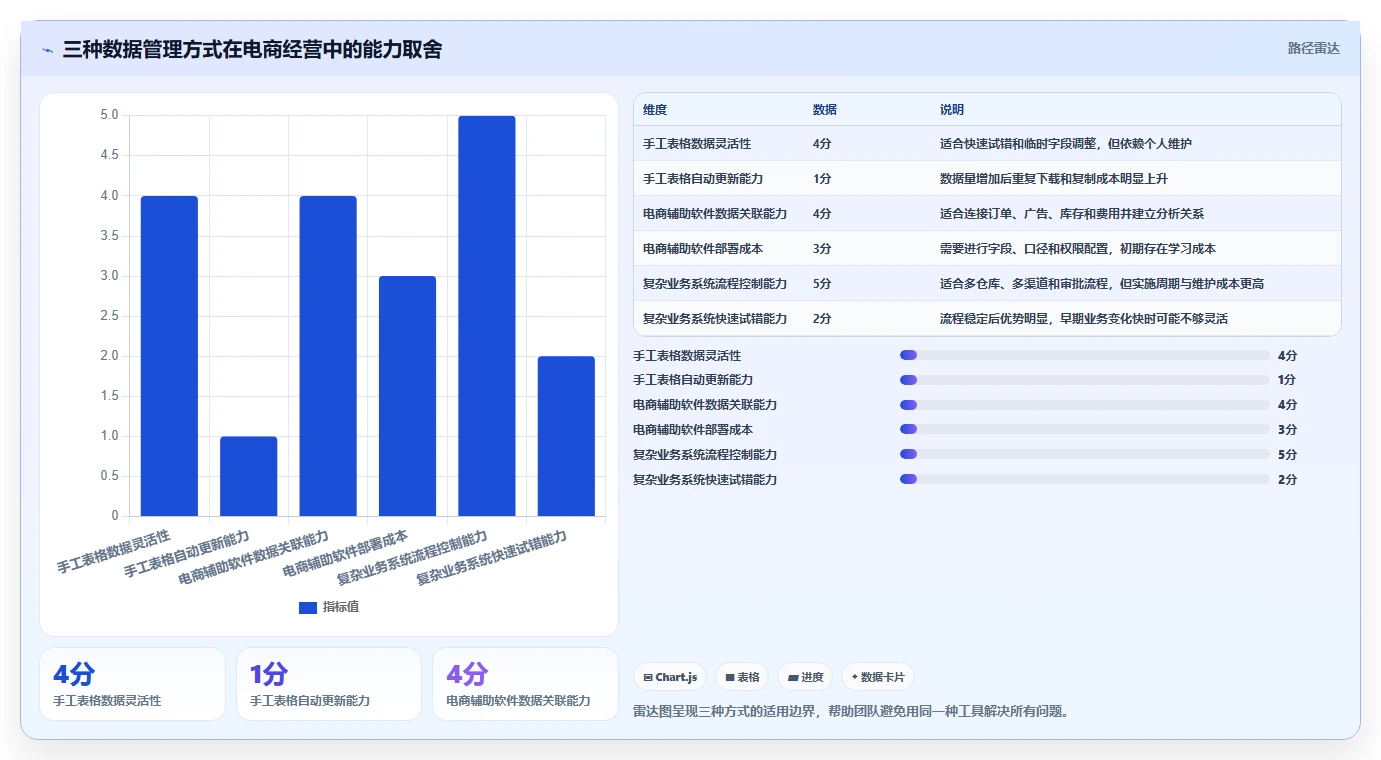Click the chart bar for 电商辅助软件数据关联能力
The width and height of the screenshot is (1381, 760).
[x=328, y=356]
